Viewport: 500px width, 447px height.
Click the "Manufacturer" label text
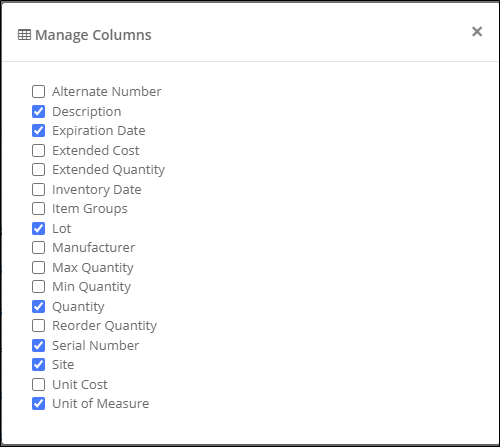(94, 247)
